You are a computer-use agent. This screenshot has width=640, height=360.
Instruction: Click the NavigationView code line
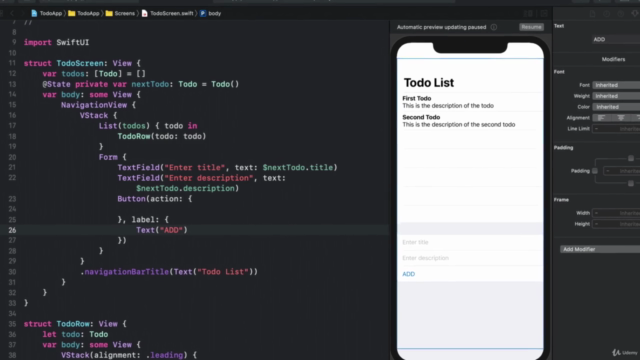click(x=98, y=105)
